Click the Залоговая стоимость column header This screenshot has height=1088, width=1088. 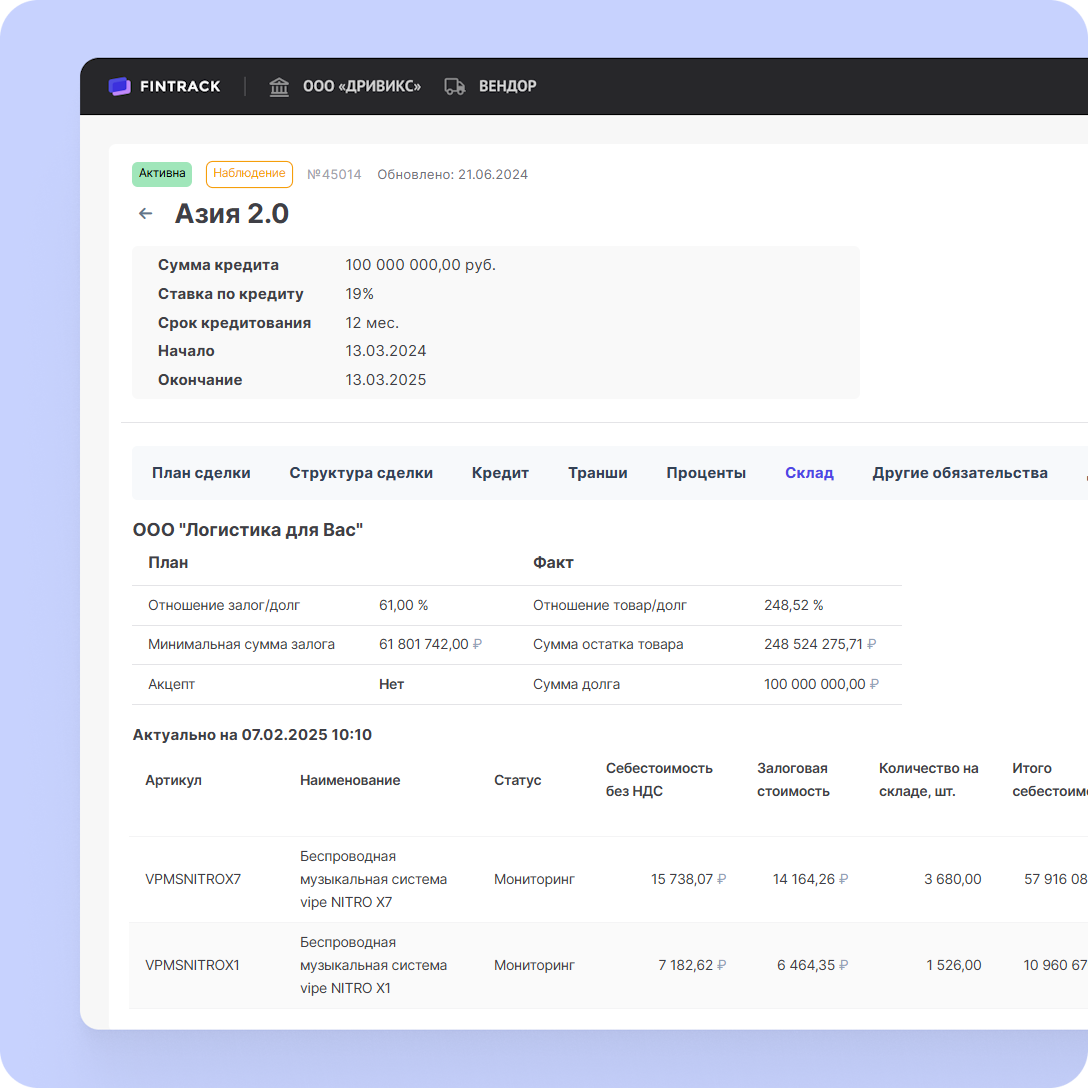click(x=793, y=780)
